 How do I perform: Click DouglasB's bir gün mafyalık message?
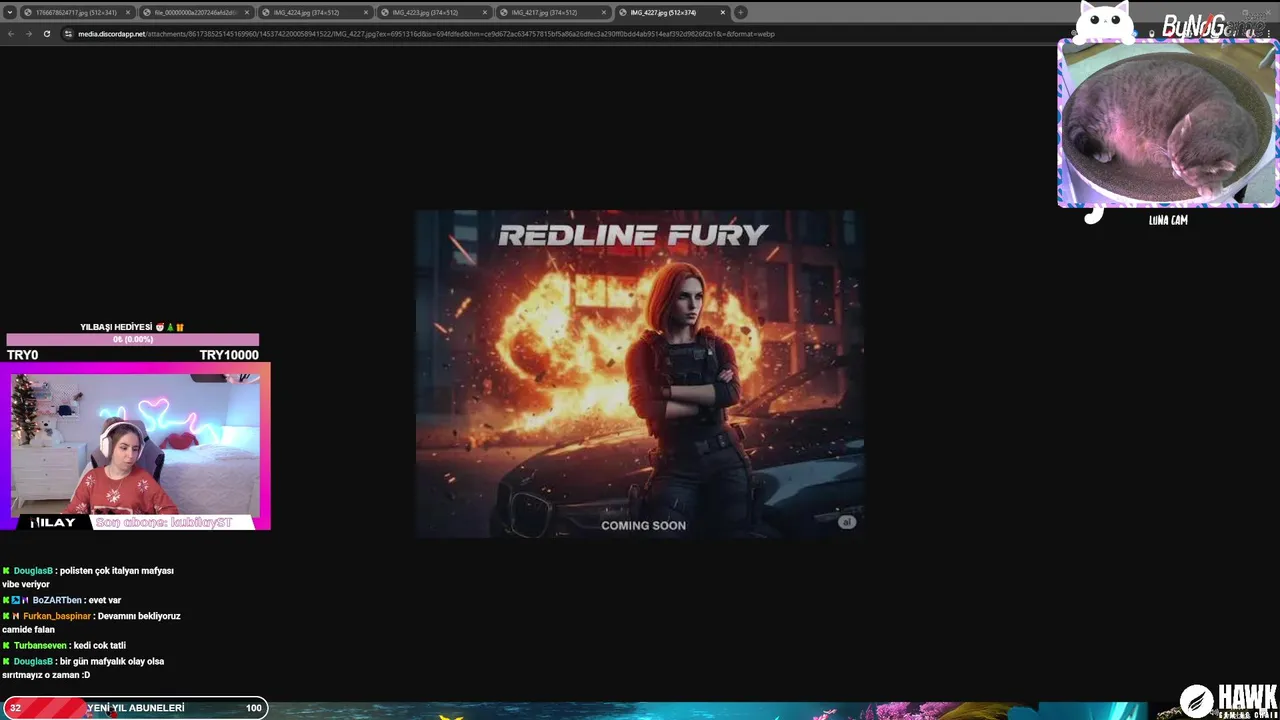83,668
